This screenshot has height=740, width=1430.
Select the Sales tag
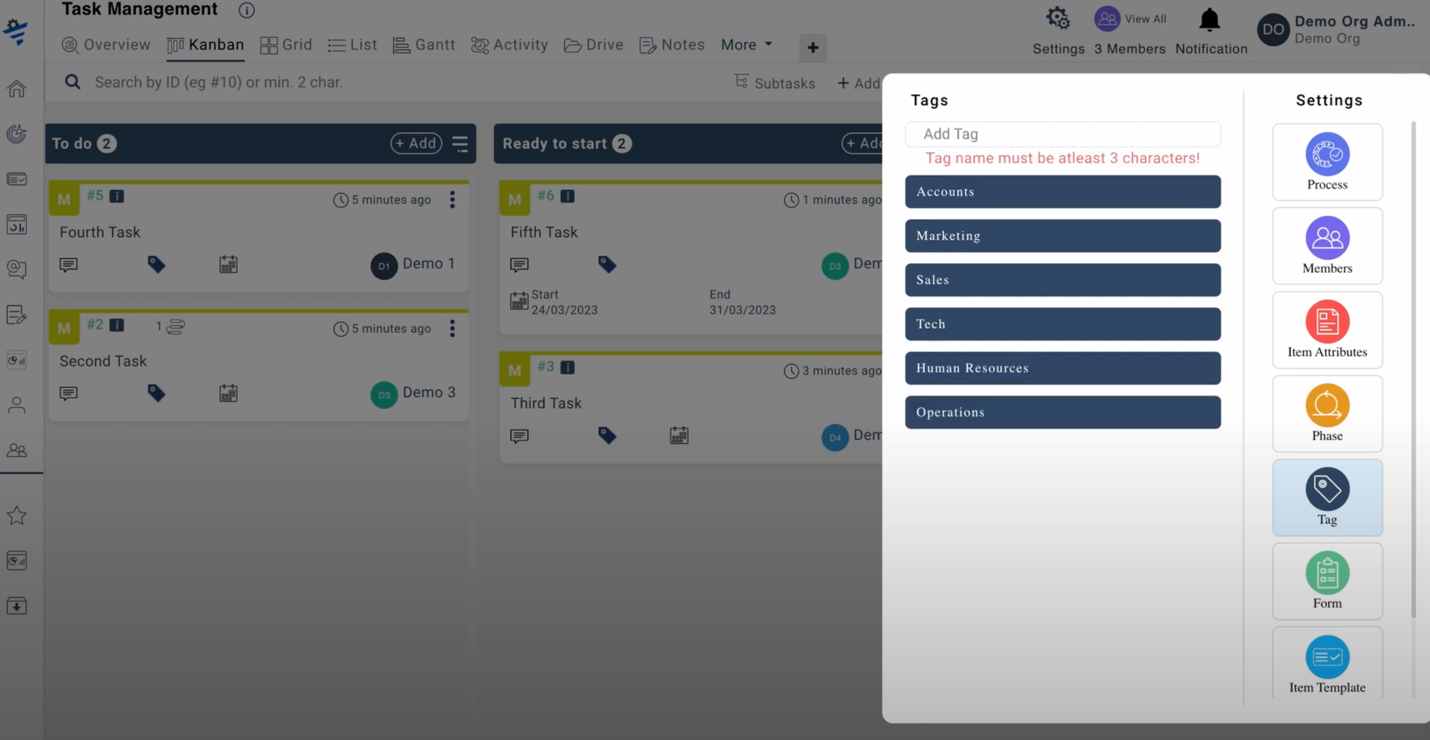(x=1063, y=280)
